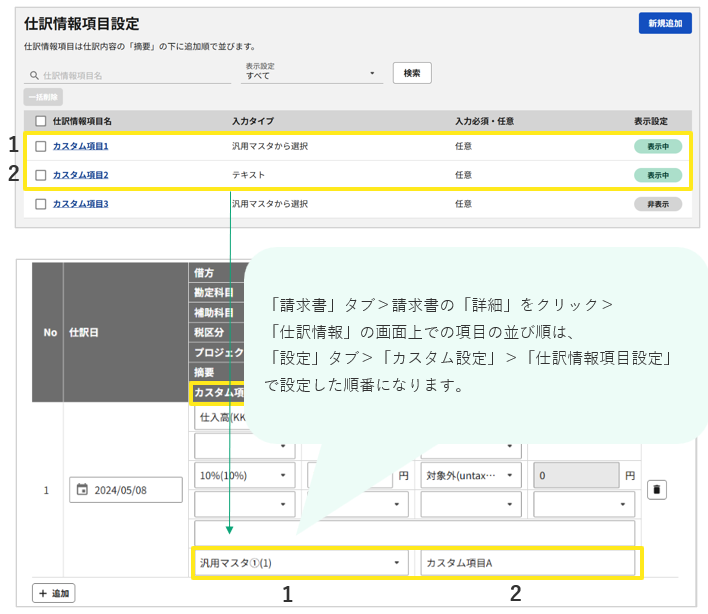Image resolution: width=708 pixels, height=614 pixels.
Task: Open the empty dropdown below 仕入高
Action: (244, 446)
